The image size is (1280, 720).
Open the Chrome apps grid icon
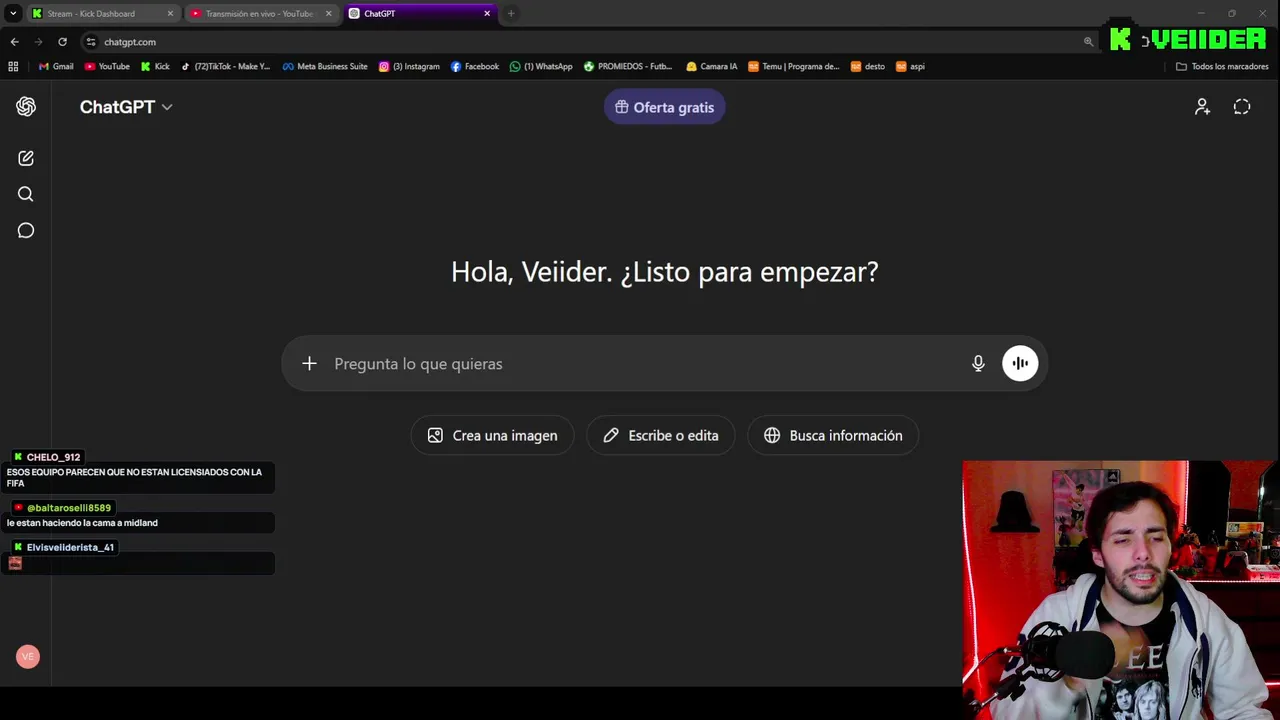[x=13, y=66]
